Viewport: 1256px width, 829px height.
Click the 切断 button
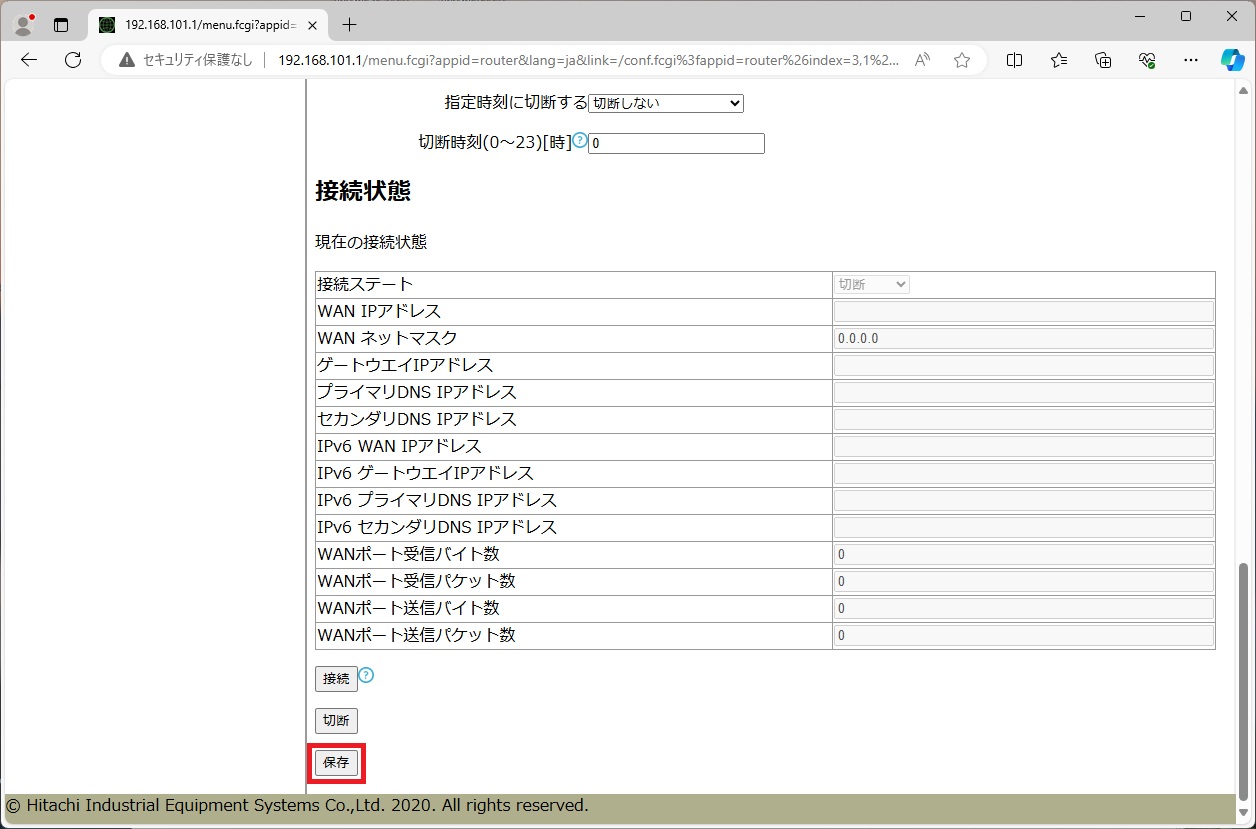(x=336, y=720)
